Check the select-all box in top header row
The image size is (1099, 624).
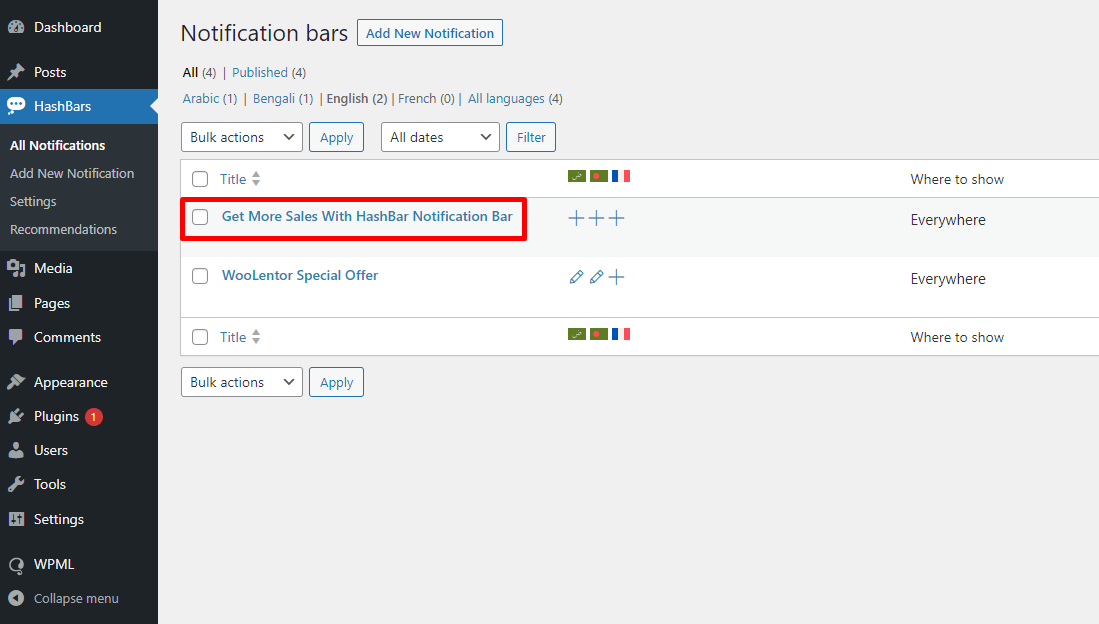200,179
